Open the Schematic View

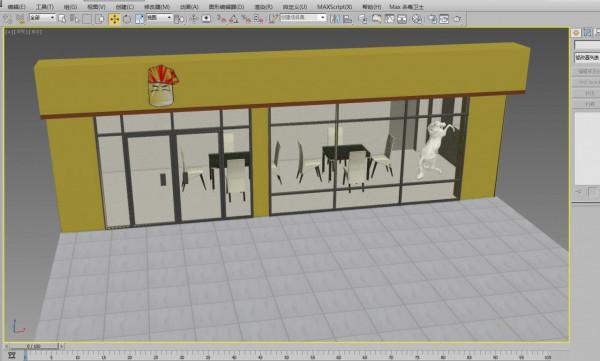pos(402,19)
